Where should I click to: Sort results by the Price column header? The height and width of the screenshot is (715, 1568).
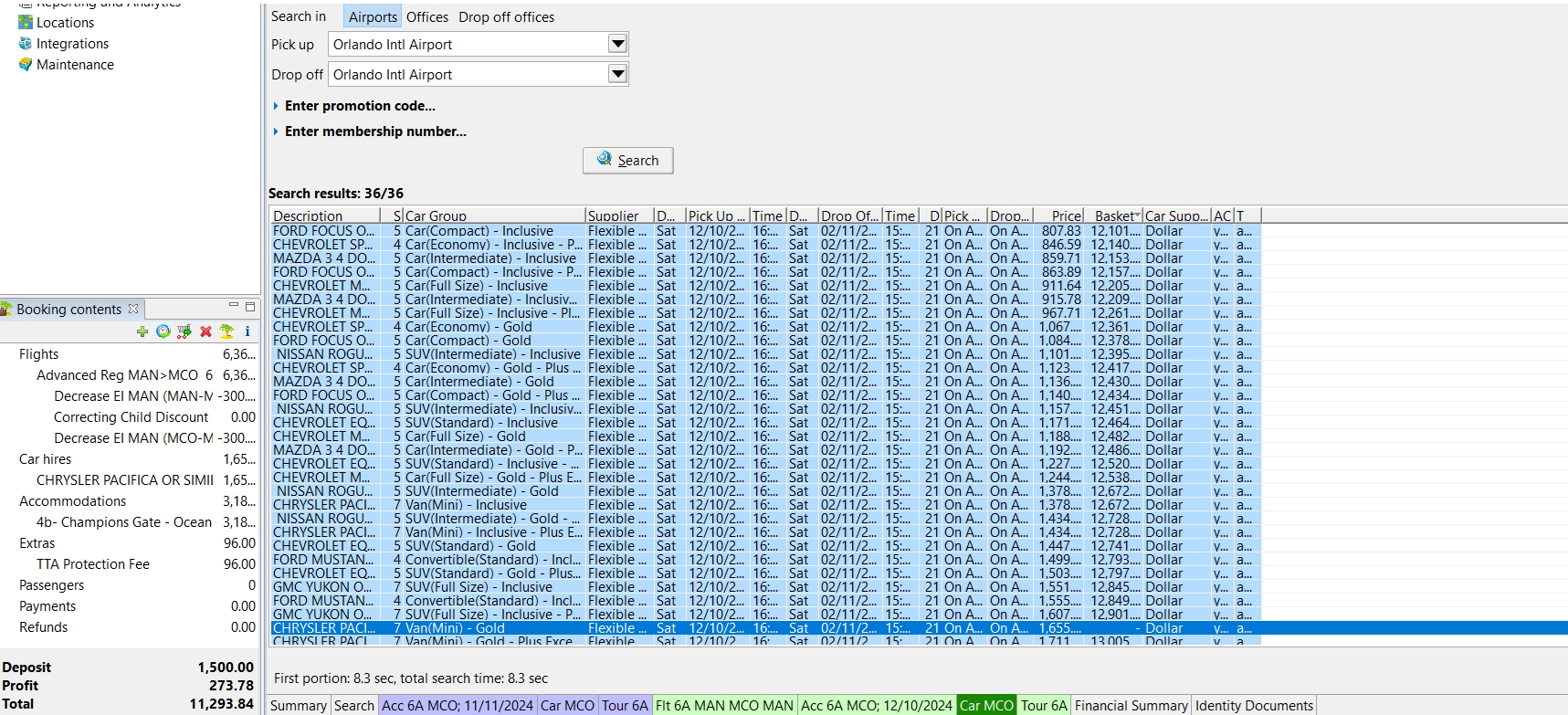click(x=1059, y=216)
